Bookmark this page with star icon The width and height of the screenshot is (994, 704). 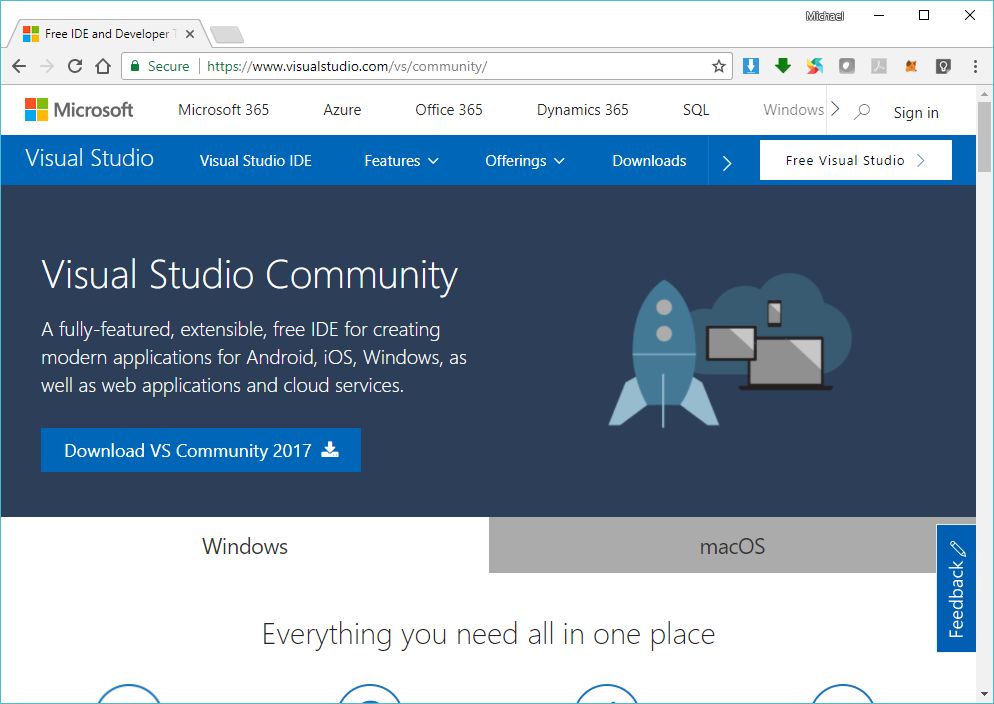tap(718, 66)
